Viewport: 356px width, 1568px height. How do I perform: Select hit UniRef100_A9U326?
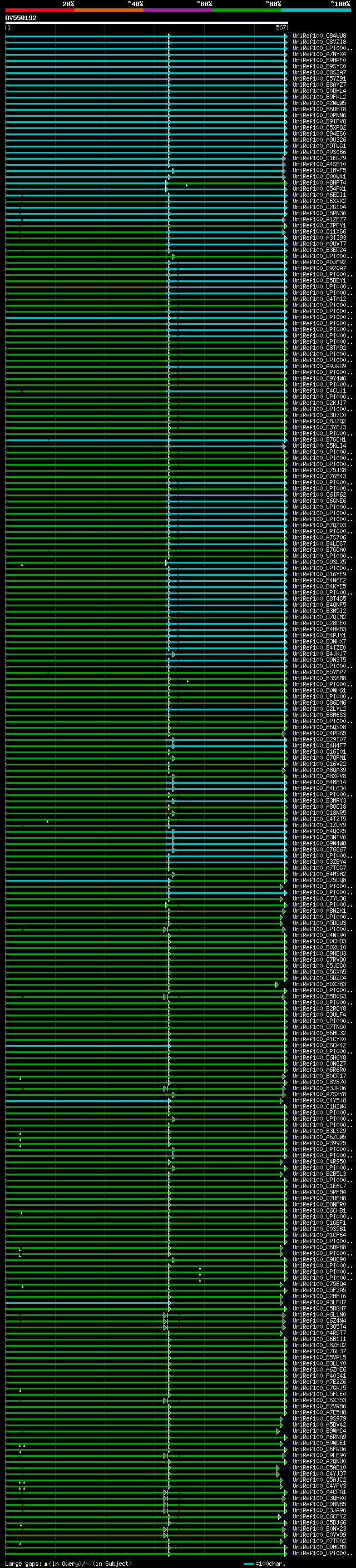319,140
